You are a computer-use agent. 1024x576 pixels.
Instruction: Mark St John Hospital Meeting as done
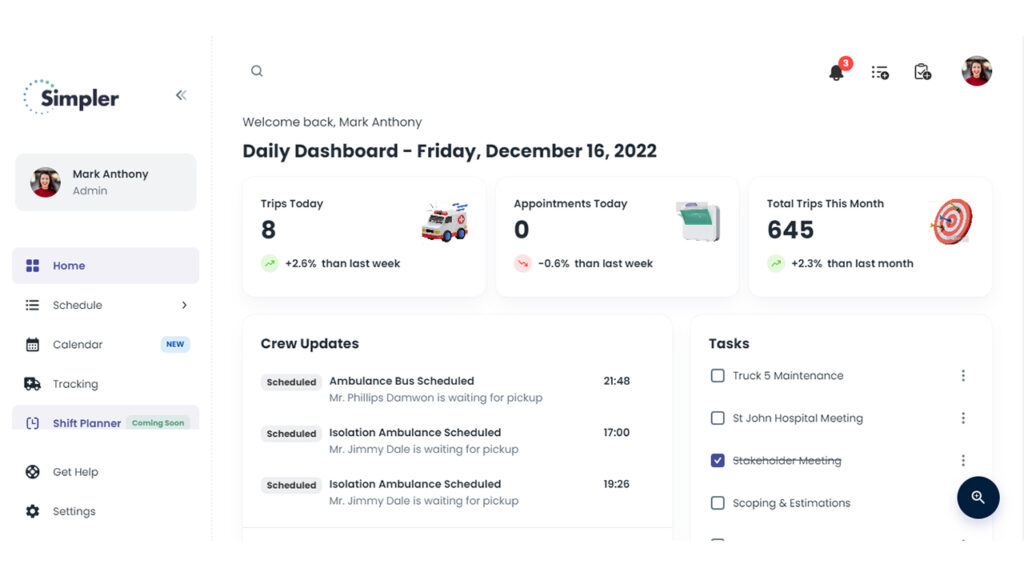point(718,418)
